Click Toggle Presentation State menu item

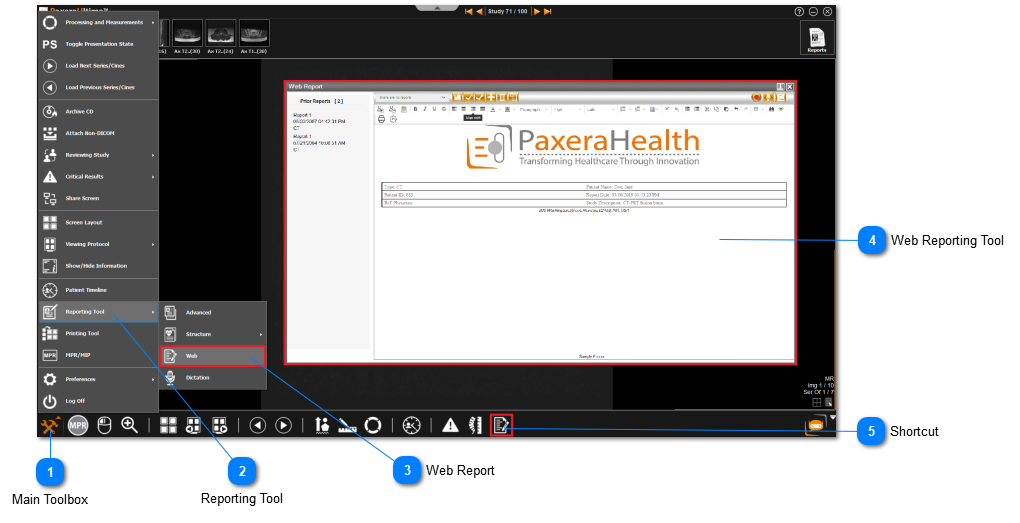(x=98, y=44)
